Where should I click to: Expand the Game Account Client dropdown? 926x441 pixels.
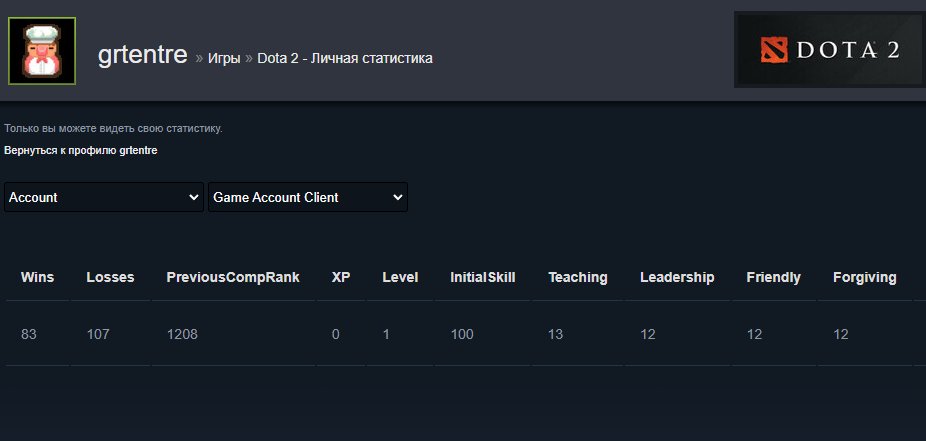[308, 197]
